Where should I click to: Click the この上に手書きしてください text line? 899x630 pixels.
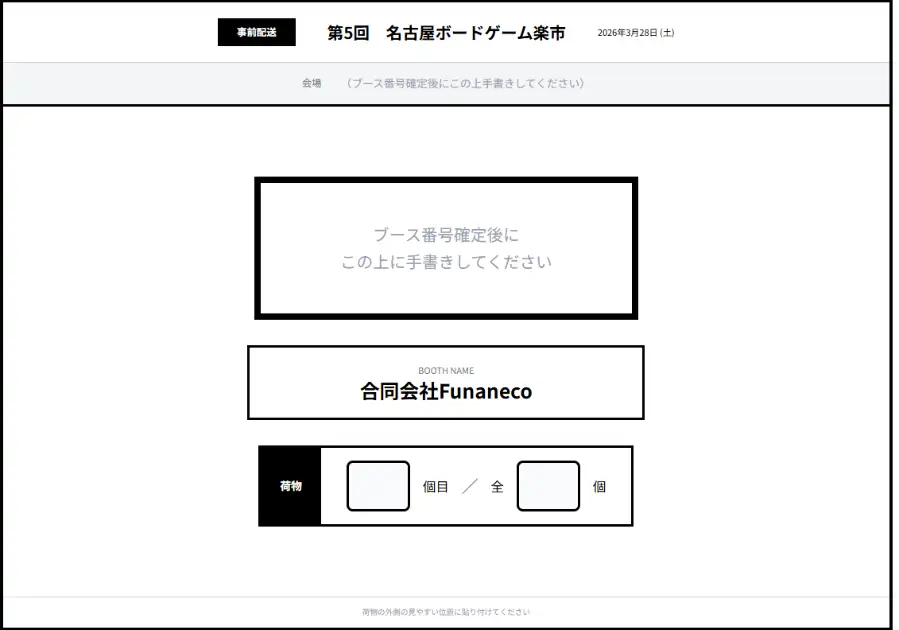click(x=446, y=263)
